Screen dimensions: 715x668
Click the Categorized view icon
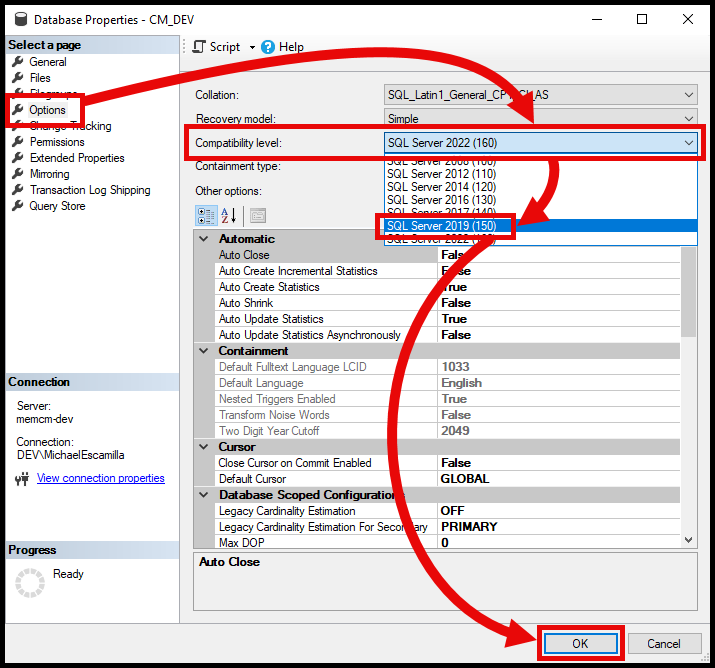pos(207,215)
